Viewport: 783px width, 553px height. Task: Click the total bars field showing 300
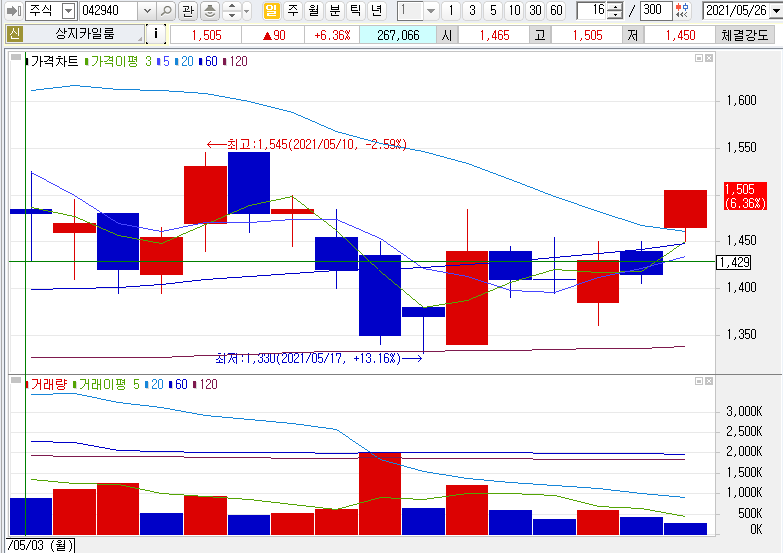coord(656,10)
